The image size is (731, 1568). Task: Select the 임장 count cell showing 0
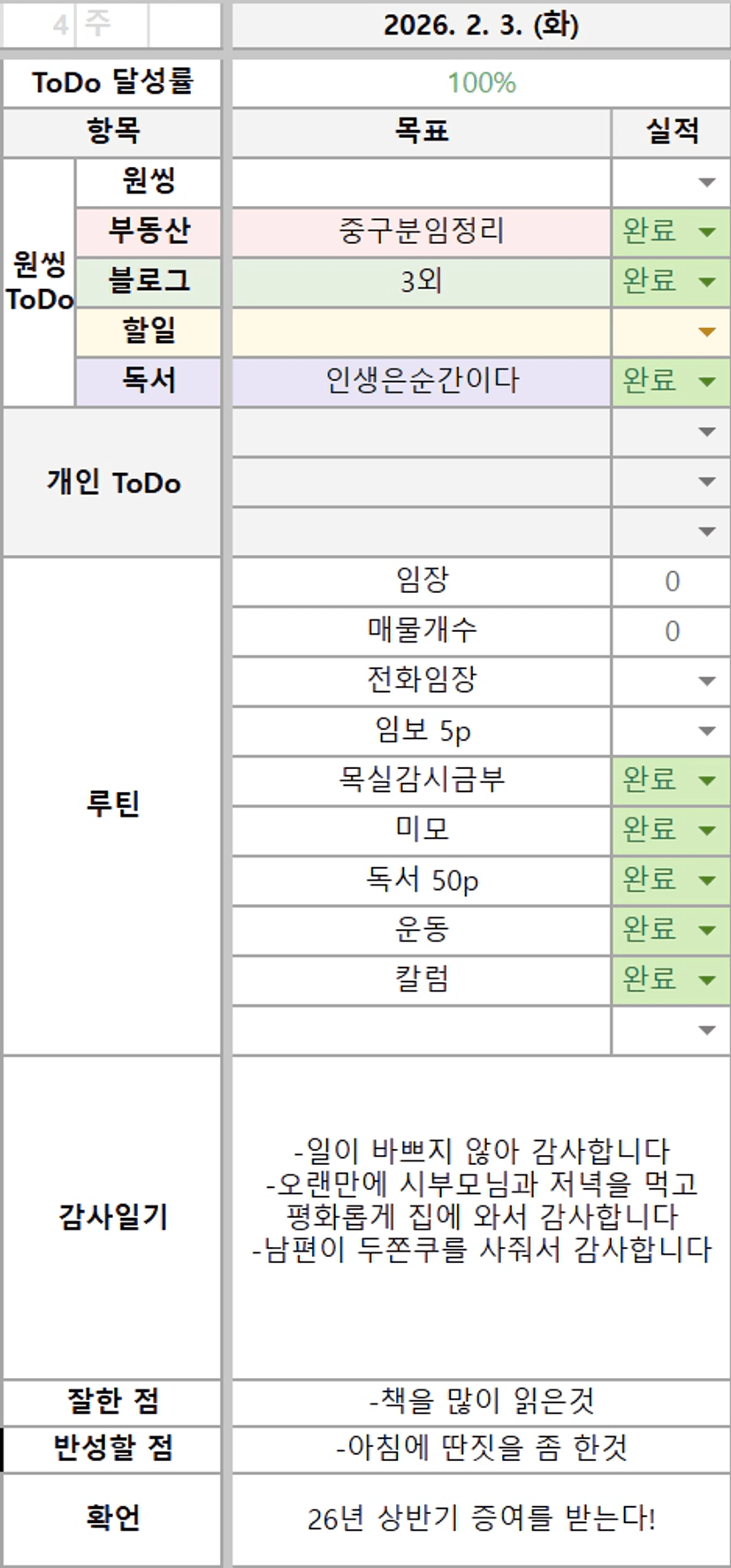point(671,581)
